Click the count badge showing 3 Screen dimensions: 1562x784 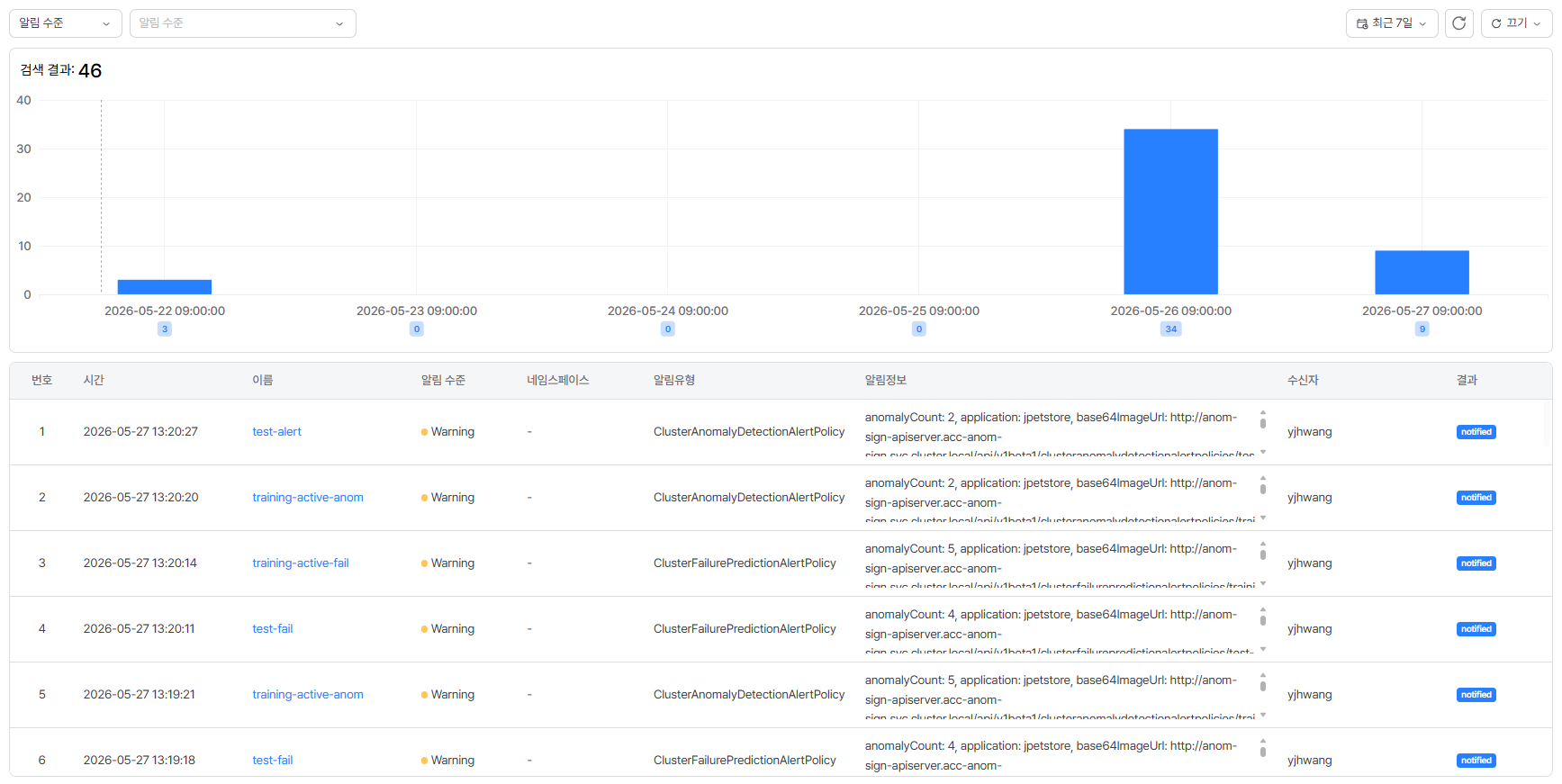(x=165, y=329)
